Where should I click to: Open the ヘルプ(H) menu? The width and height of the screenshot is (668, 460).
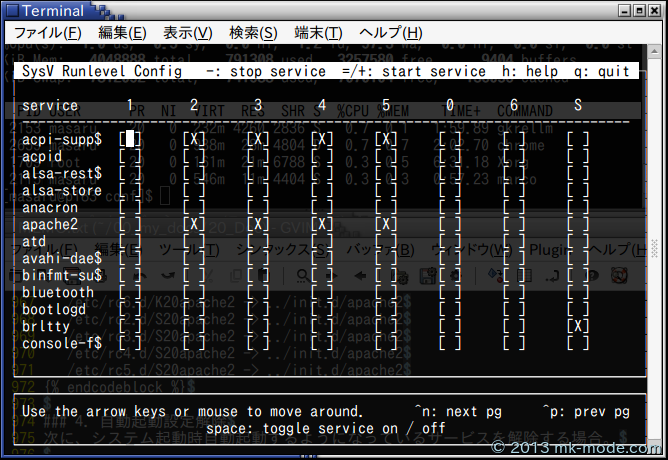(x=393, y=33)
